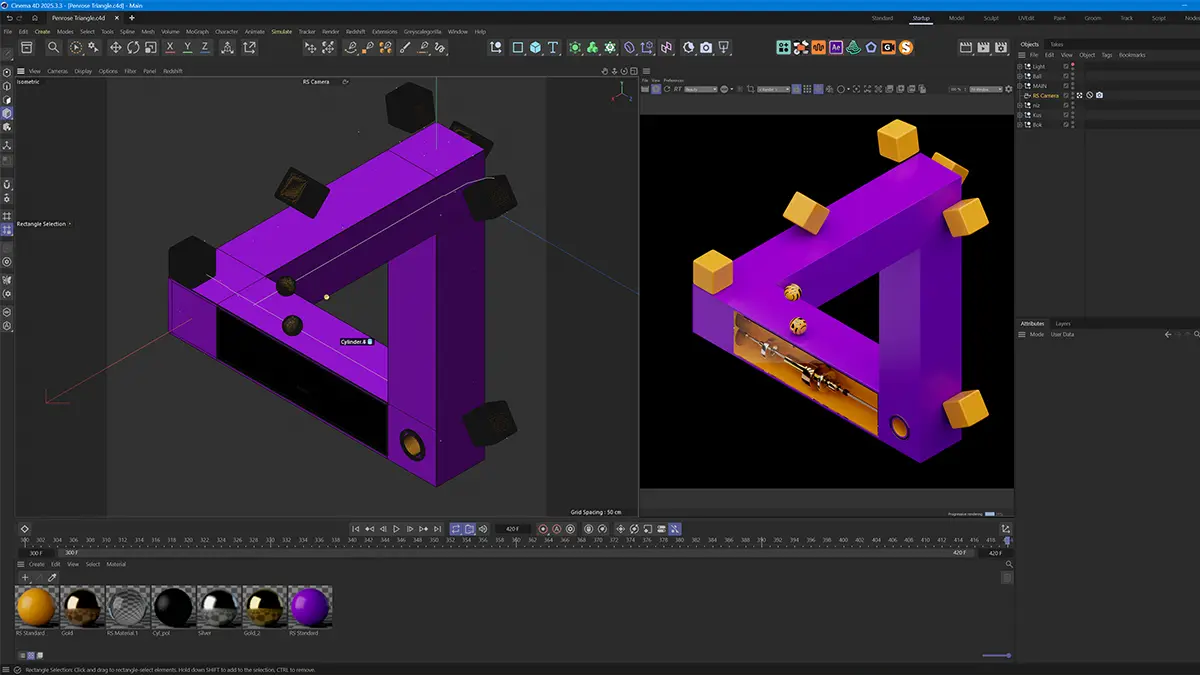1200x675 pixels.
Task: Click the current frame field 420 F
Action: click(x=512, y=529)
